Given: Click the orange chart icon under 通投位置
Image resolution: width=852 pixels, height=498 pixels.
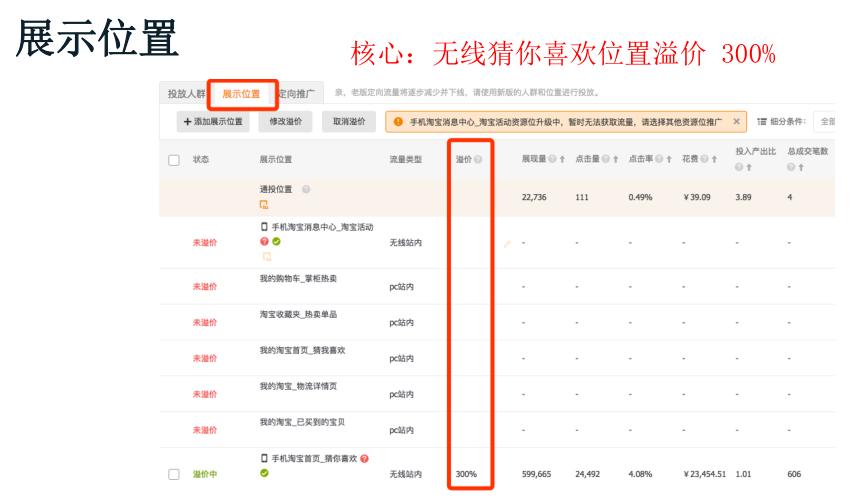Looking at the screenshot, I should (264, 205).
